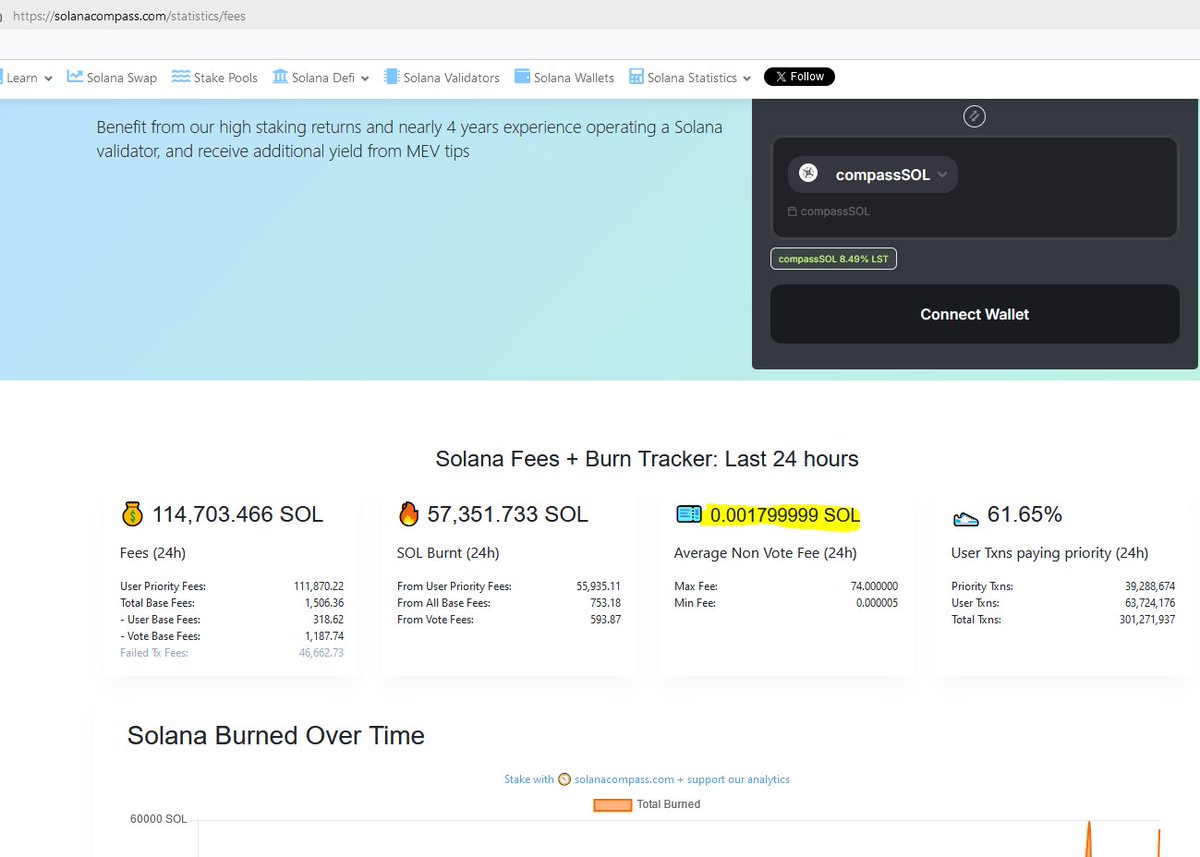Click the 60000 SOL axis label

(x=158, y=819)
